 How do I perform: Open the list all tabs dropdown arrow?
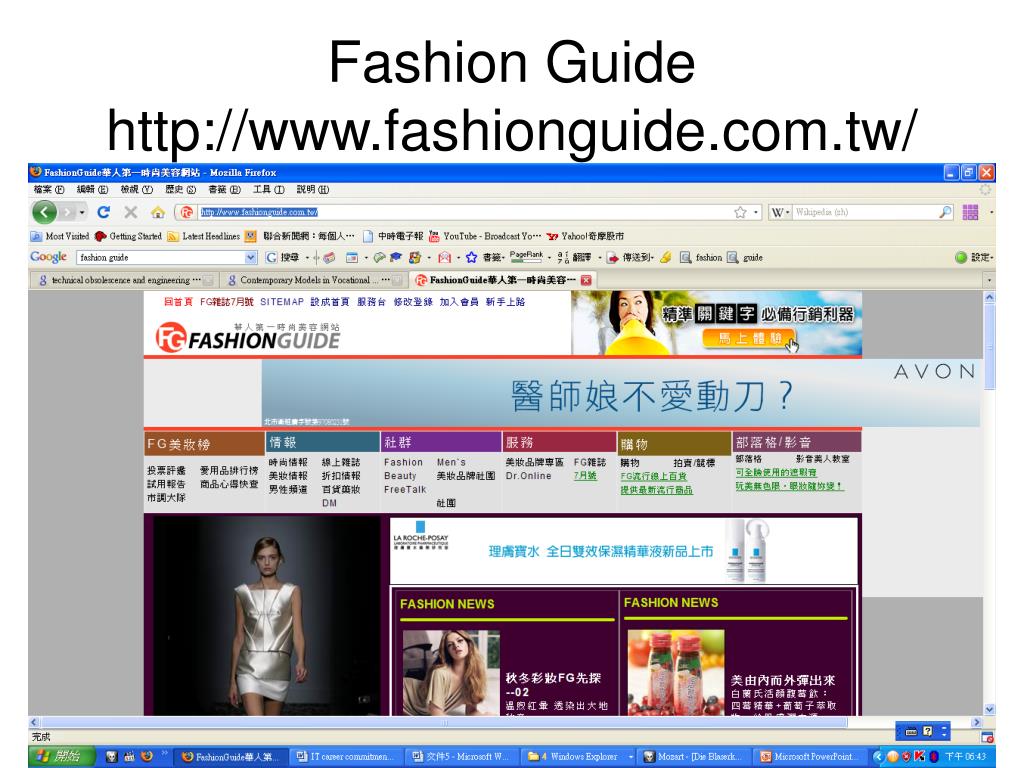click(x=989, y=280)
